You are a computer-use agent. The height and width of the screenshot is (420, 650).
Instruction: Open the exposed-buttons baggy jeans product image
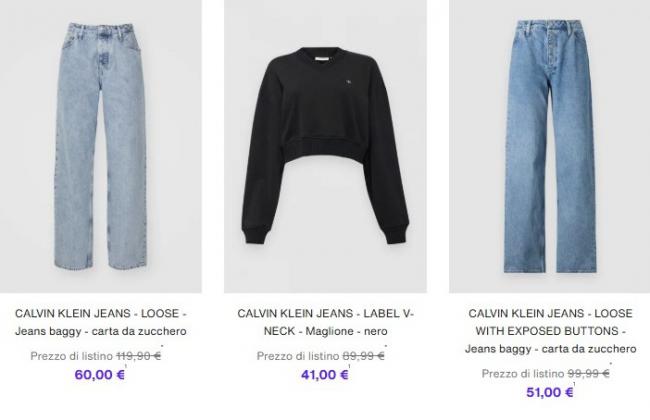(550, 146)
